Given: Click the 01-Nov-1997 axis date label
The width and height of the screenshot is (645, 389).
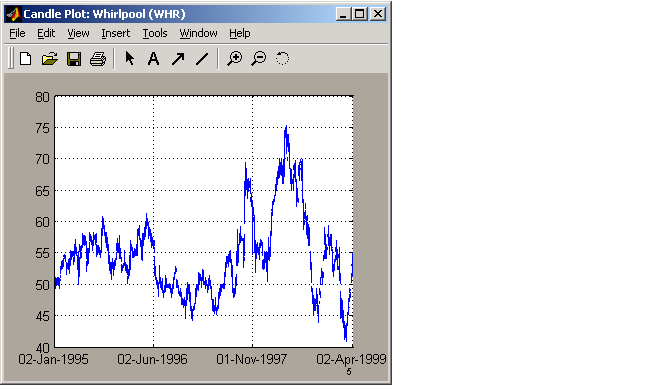Looking at the screenshot, I should (x=251, y=359).
